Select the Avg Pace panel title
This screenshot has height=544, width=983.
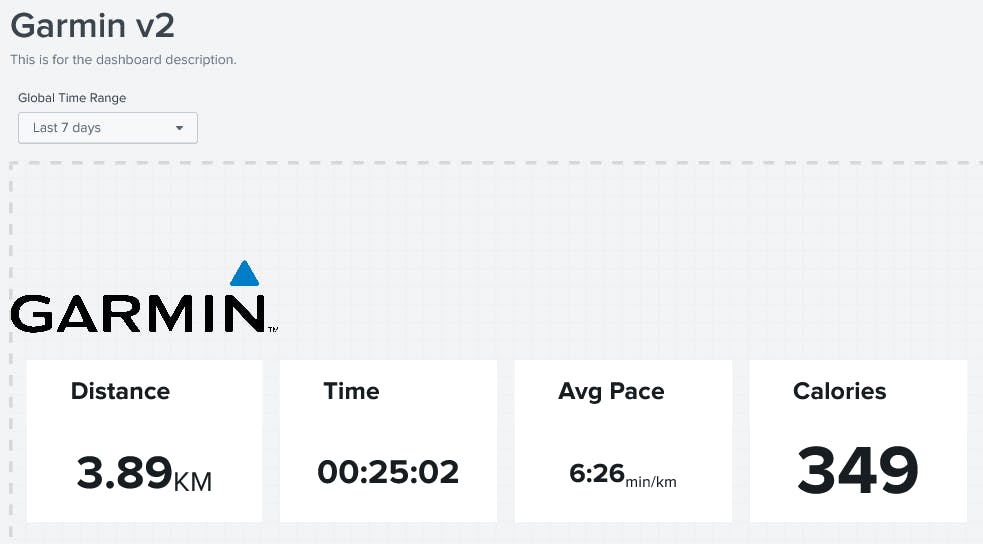tap(611, 391)
